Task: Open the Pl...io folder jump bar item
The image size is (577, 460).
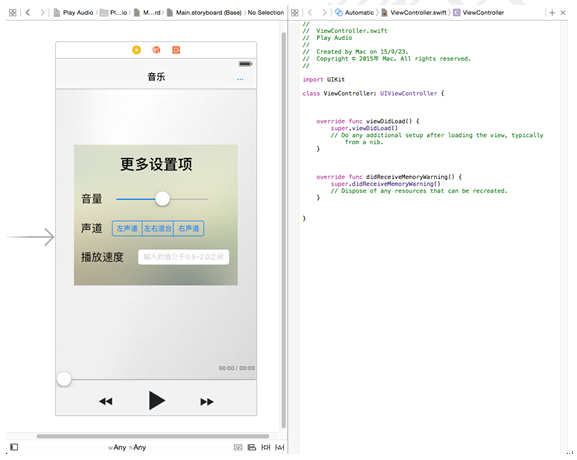Action: (x=114, y=13)
